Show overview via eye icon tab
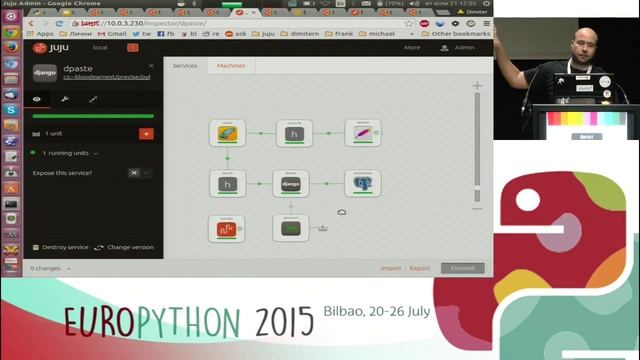The image size is (640, 360). click(x=37, y=99)
